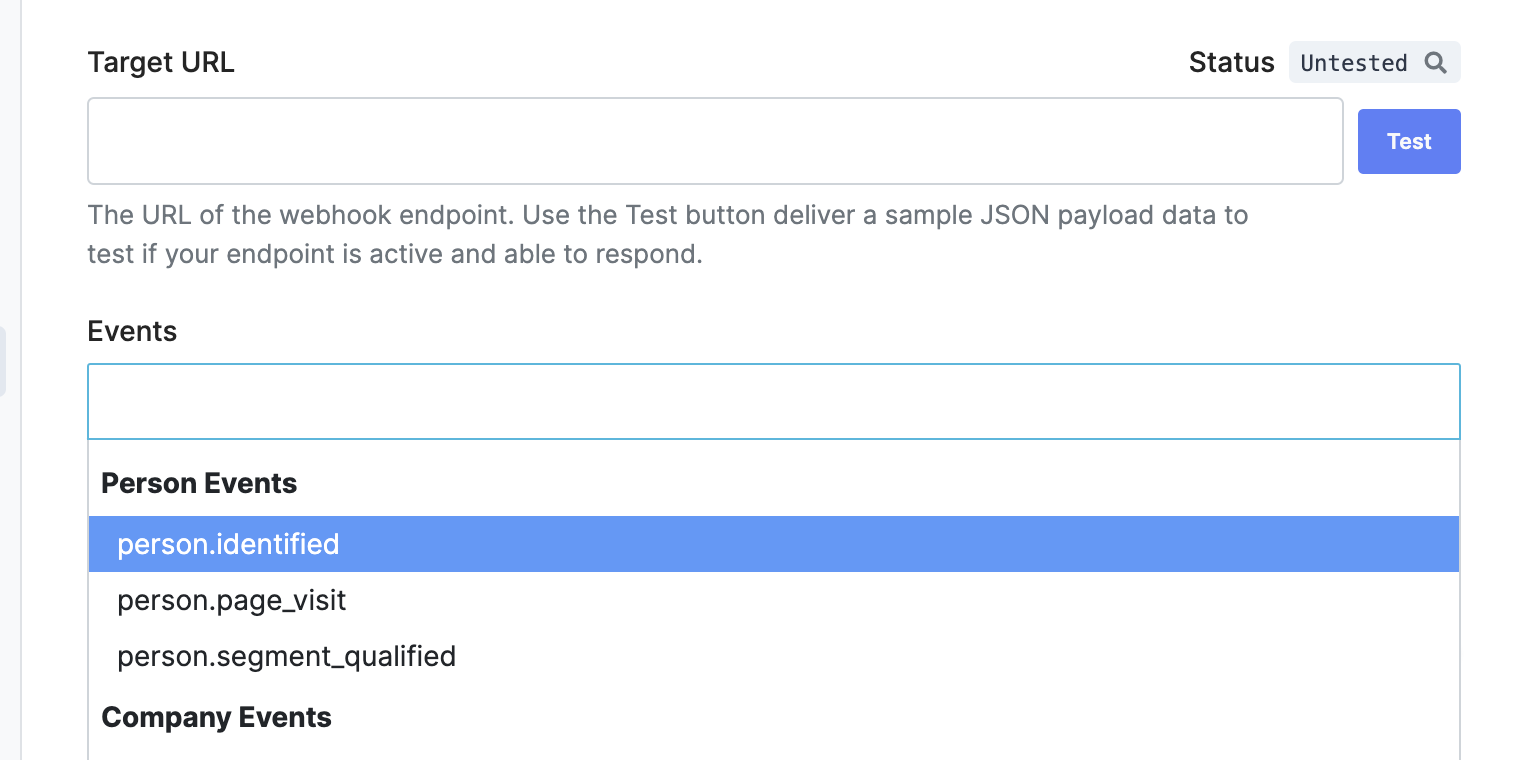Click blank row below Company Events header

tap(774, 752)
